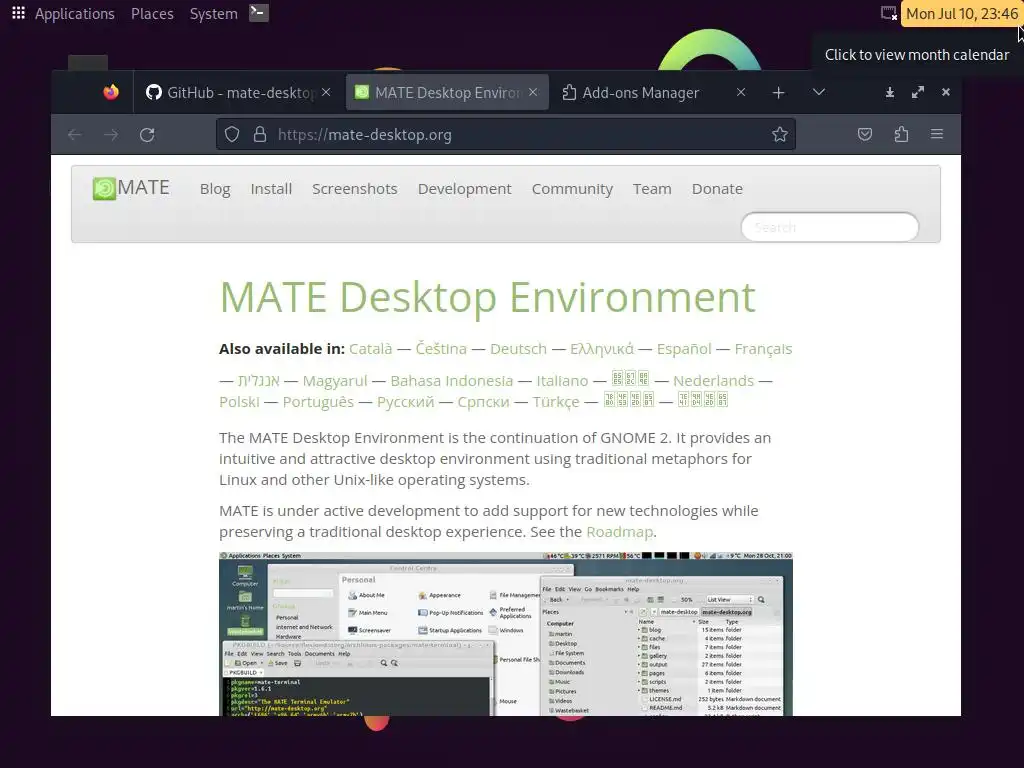
Task: Open the Team page
Action: coord(652,189)
